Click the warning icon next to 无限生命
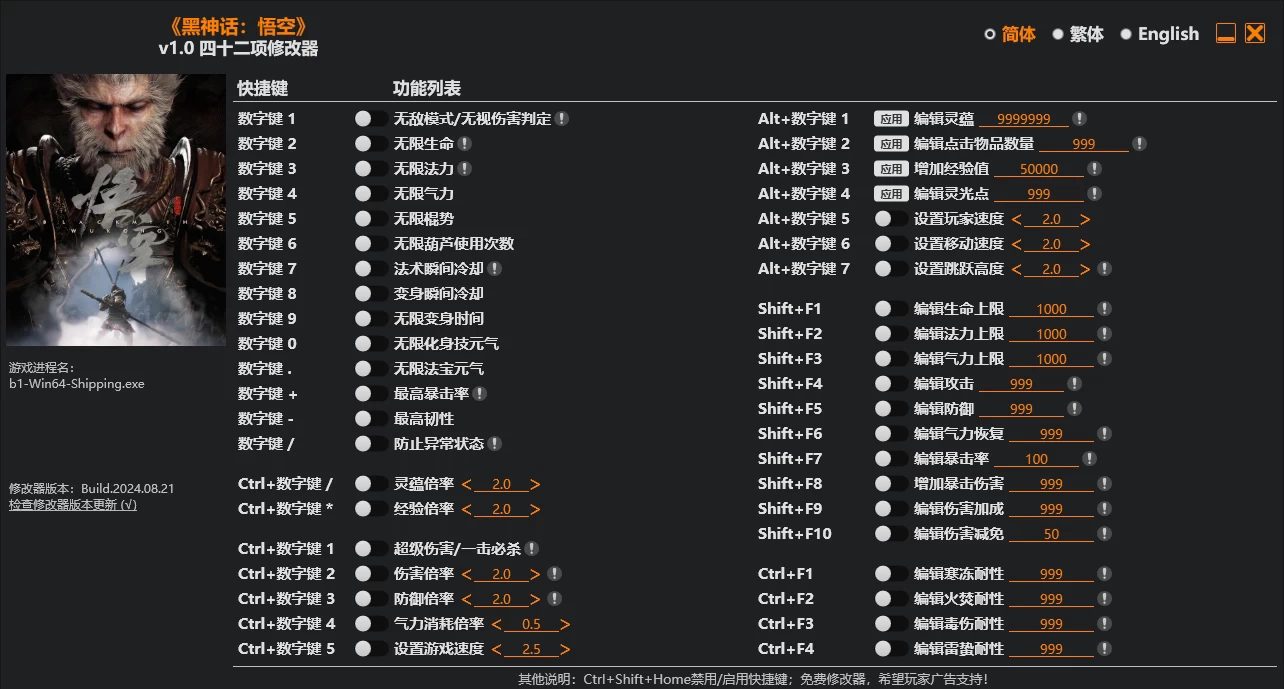This screenshot has width=1284, height=689. (465, 143)
